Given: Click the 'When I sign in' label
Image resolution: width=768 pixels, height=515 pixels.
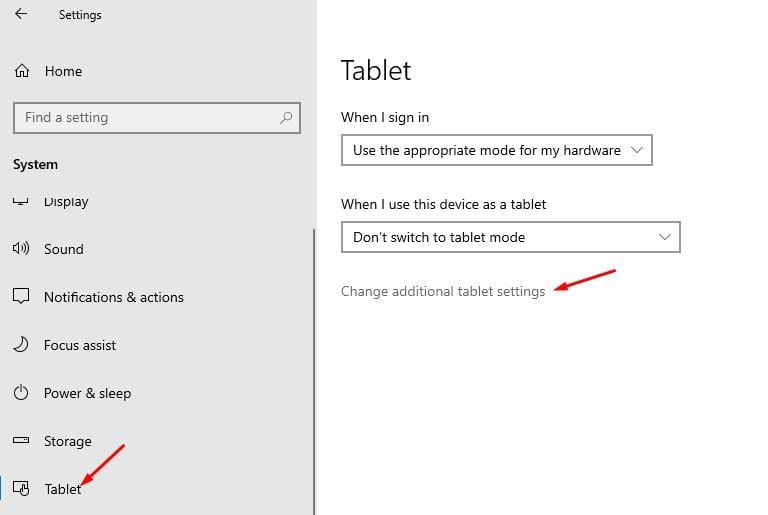Looking at the screenshot, I should point(385,118).
